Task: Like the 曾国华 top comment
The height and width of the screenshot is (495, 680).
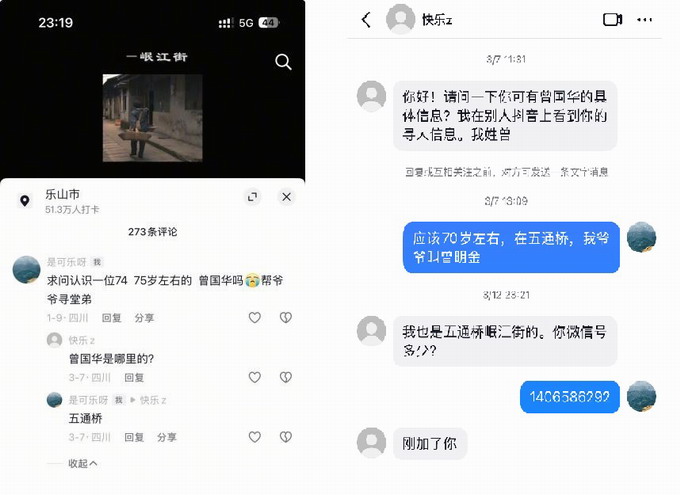Action: point(255,318)
